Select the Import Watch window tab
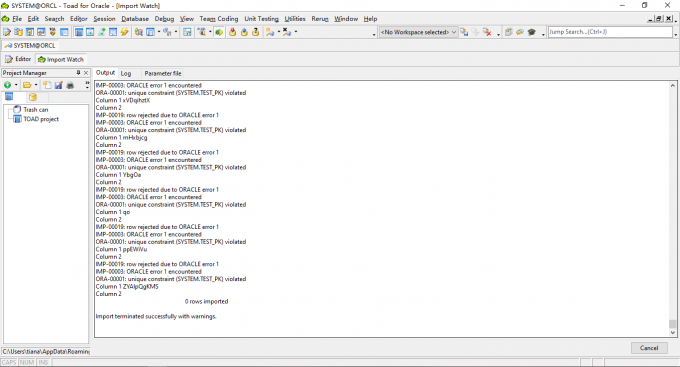 coord(61,59)
